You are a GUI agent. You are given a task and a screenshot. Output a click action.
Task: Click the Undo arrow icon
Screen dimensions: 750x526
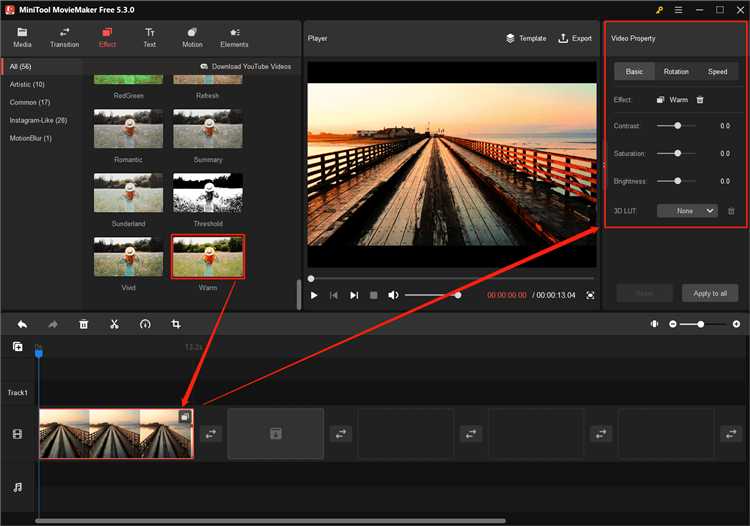pyautogui.click(x=22, y=324)
